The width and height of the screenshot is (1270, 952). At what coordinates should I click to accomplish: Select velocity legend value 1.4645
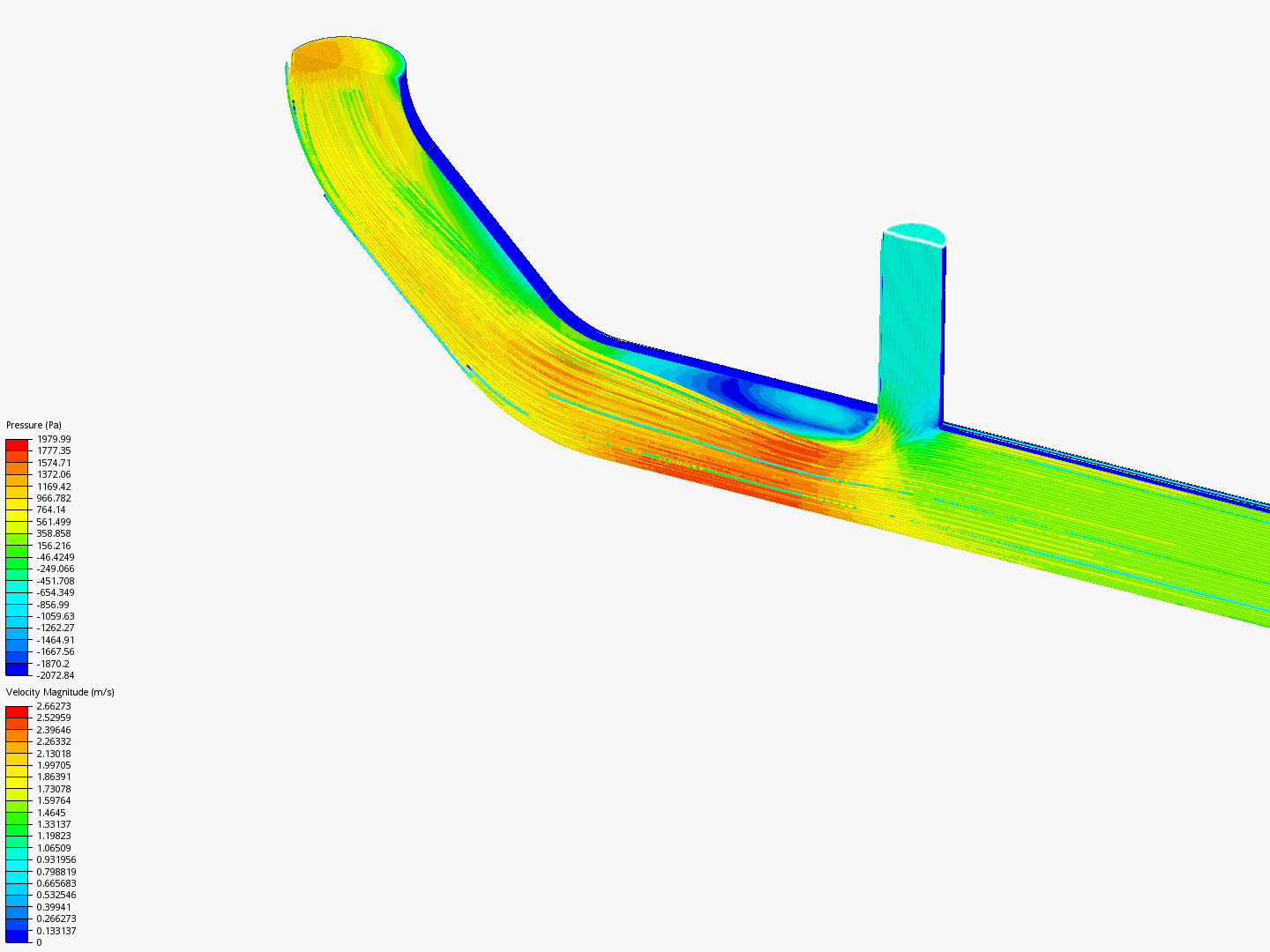click(x=51, y=813)
